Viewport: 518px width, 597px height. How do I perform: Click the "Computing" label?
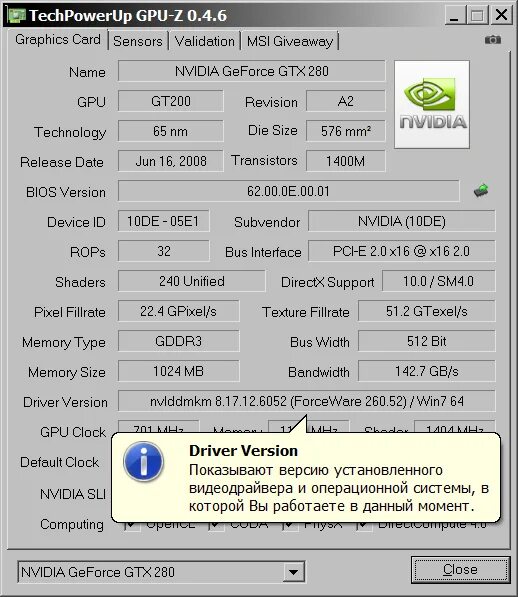click(72, 524)
